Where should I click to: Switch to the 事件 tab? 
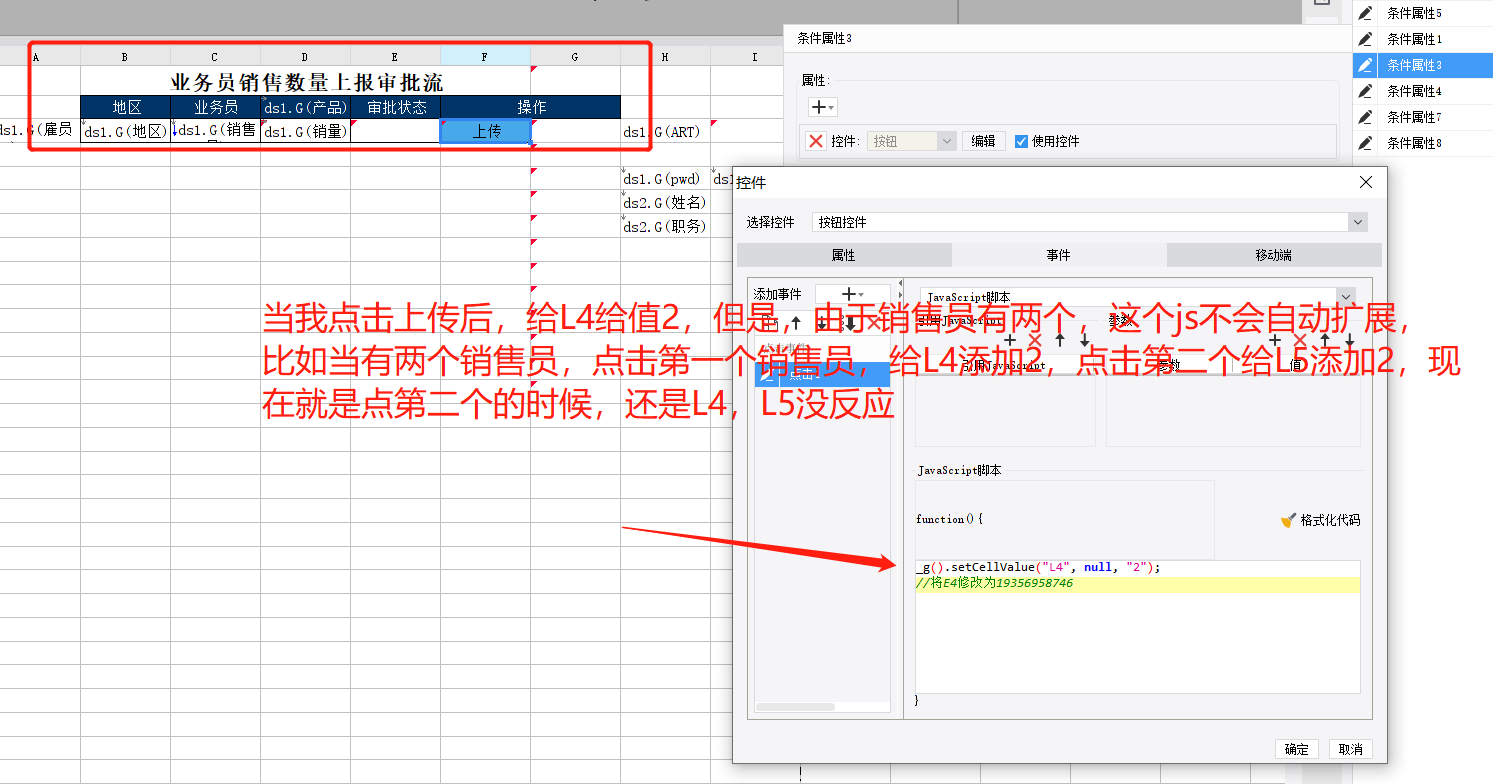pyautogui.click(x=1059, y=255)
